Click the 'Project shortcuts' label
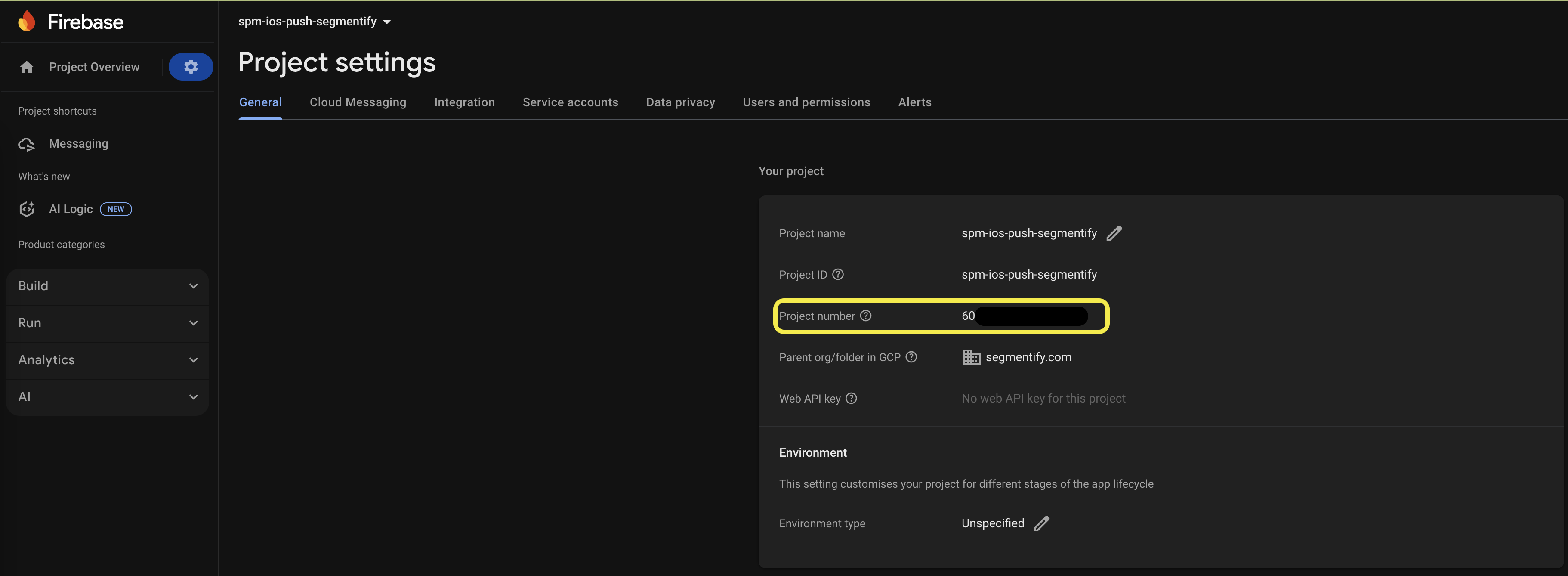The width and height of the screenshot is (1568, 576). tap(57, 111)
